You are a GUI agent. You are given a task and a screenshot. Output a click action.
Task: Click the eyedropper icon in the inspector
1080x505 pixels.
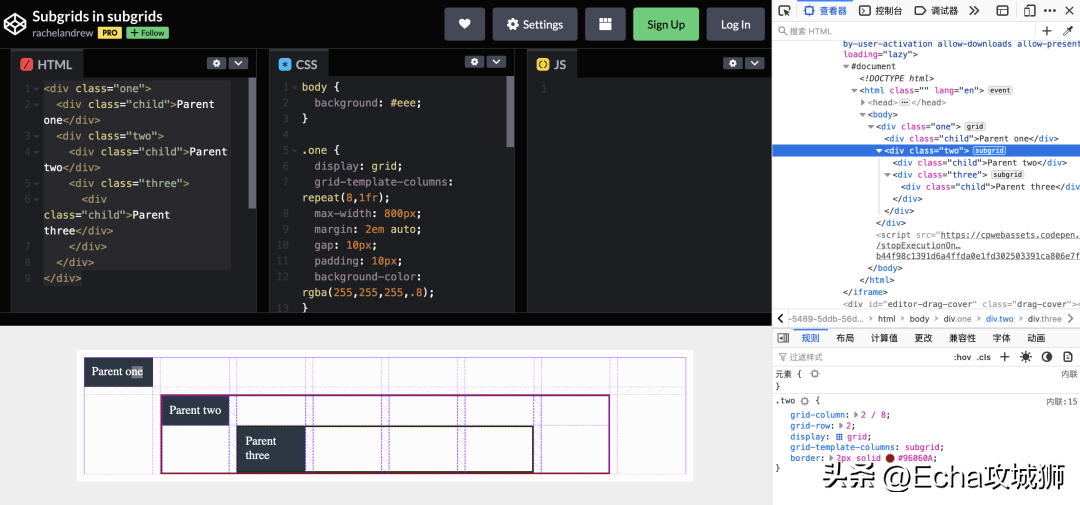tap(1067, 31)
